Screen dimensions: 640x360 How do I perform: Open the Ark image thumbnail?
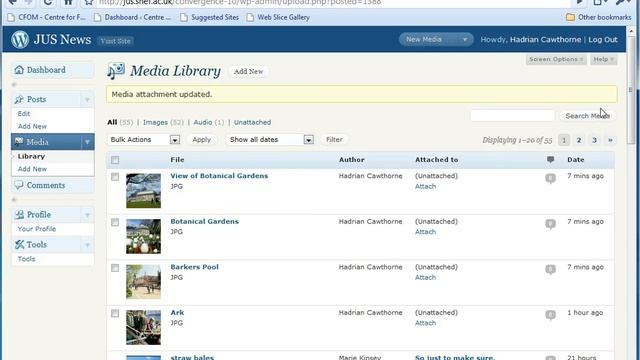tap(143, 327)
